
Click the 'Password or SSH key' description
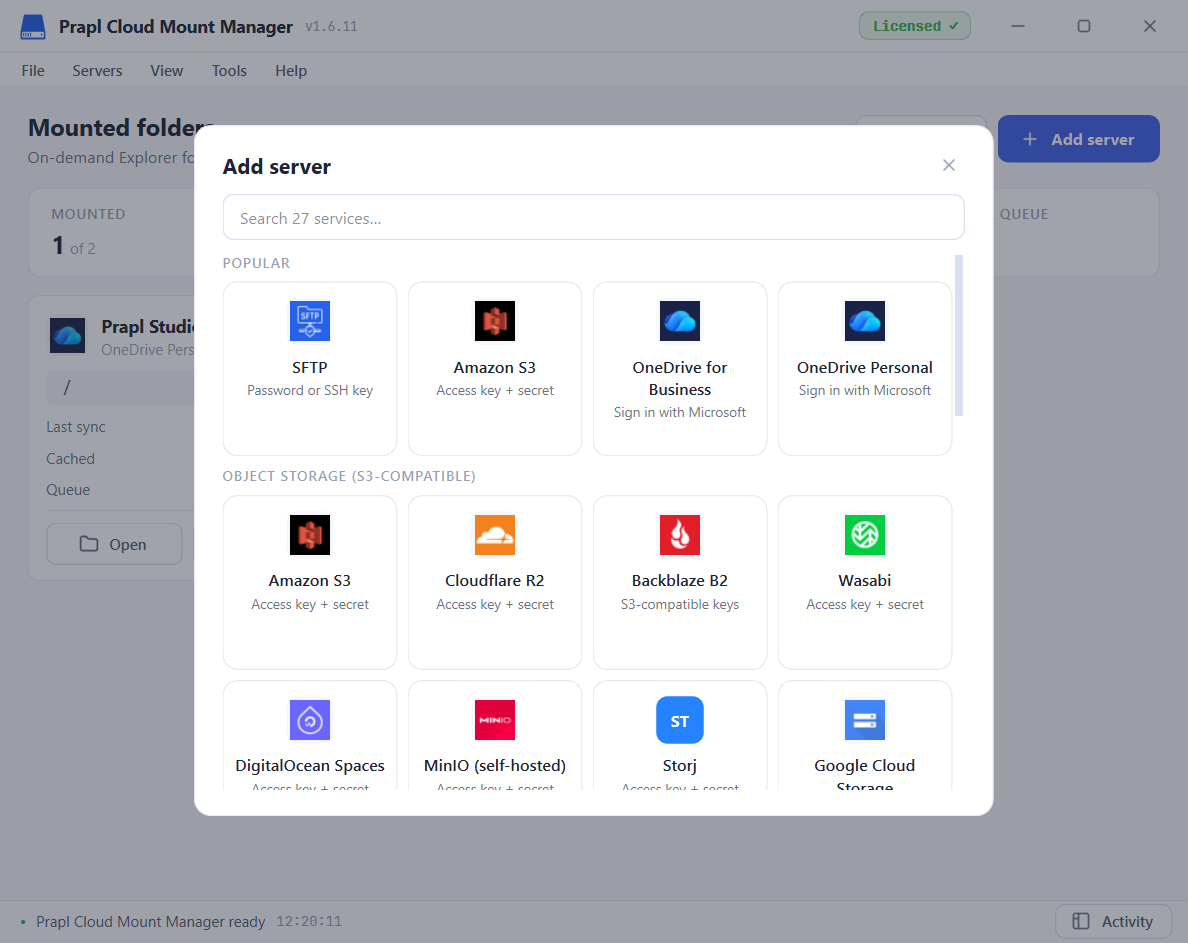tap(310, 390)
